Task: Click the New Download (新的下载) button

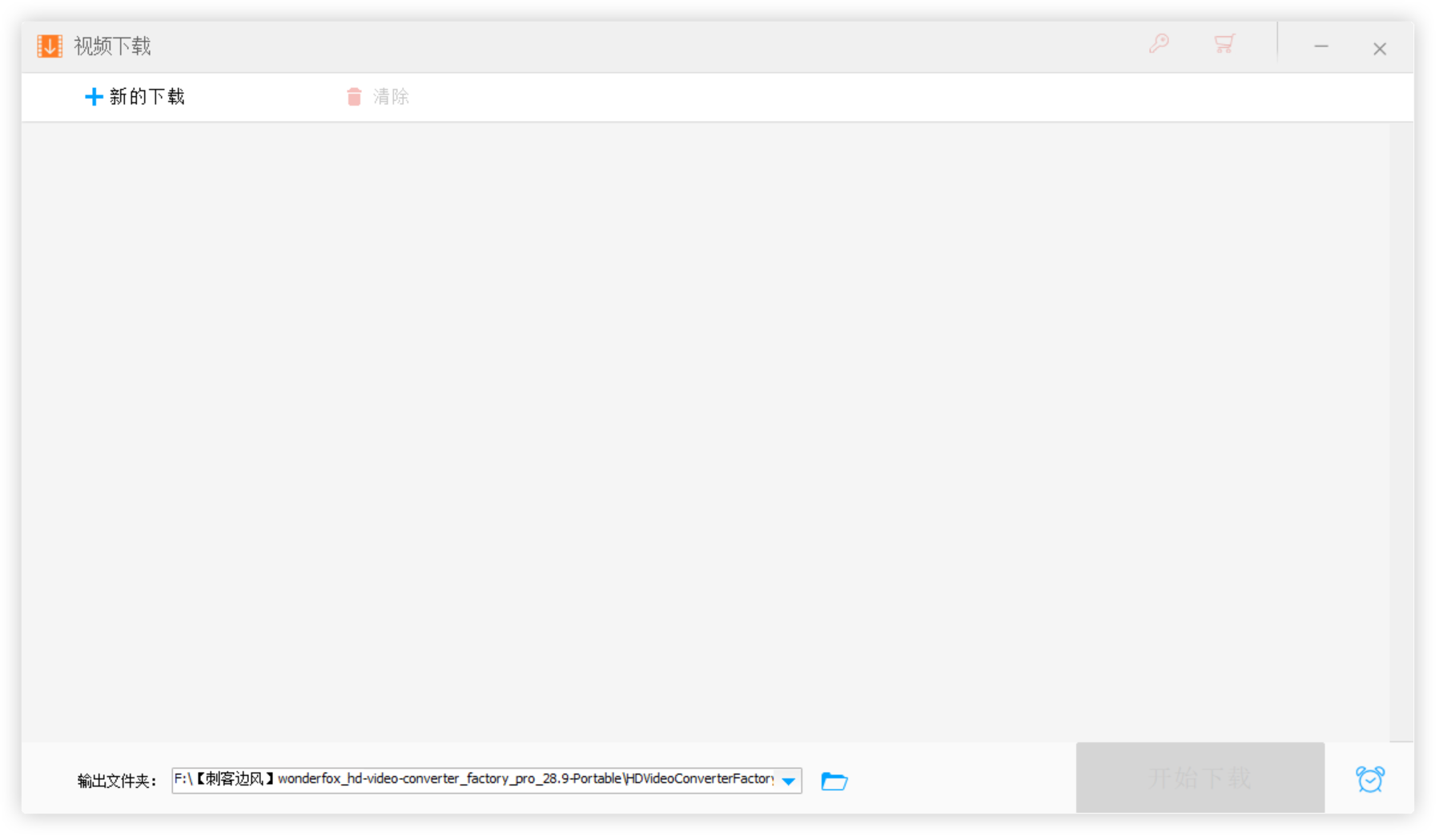Action: click(x=135, y=97)
